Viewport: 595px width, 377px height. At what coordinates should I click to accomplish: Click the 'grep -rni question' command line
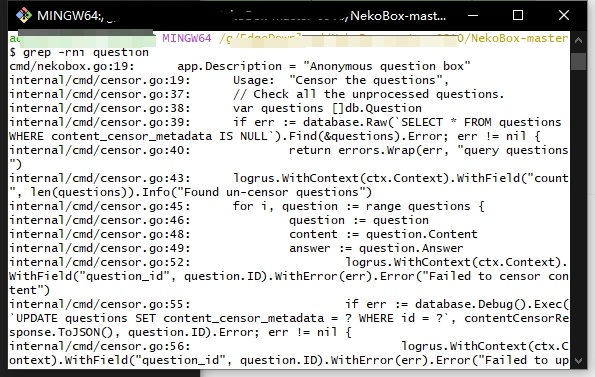click(x=79, y=52)
